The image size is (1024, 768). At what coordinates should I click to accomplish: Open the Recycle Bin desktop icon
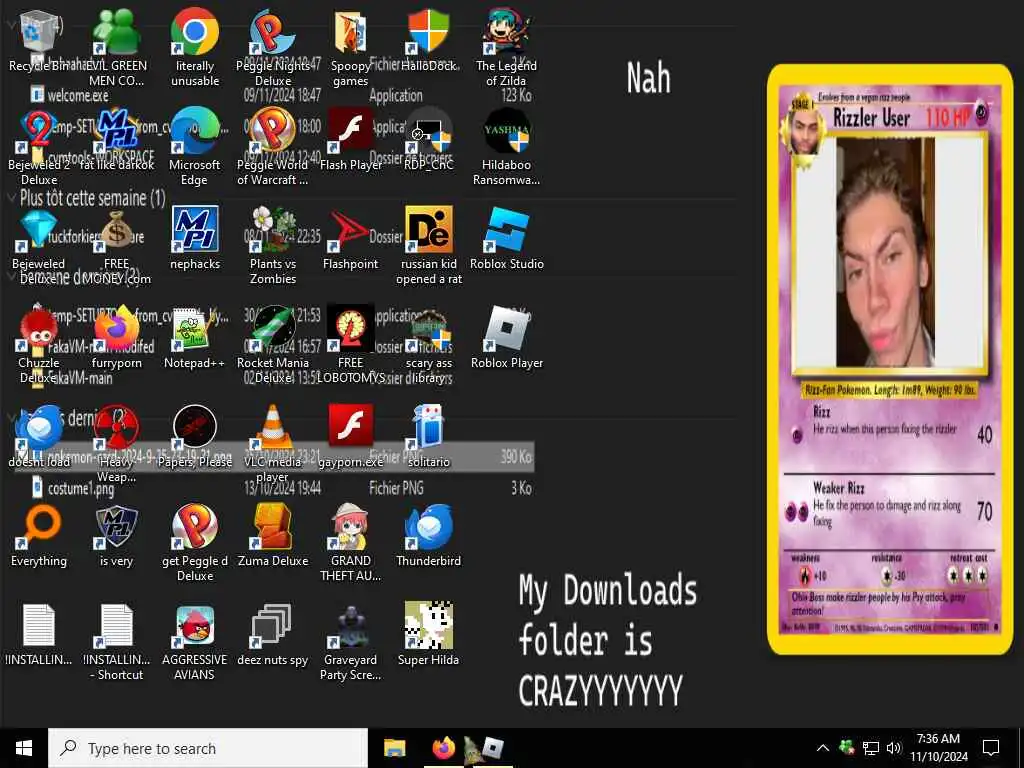point(39,33)
